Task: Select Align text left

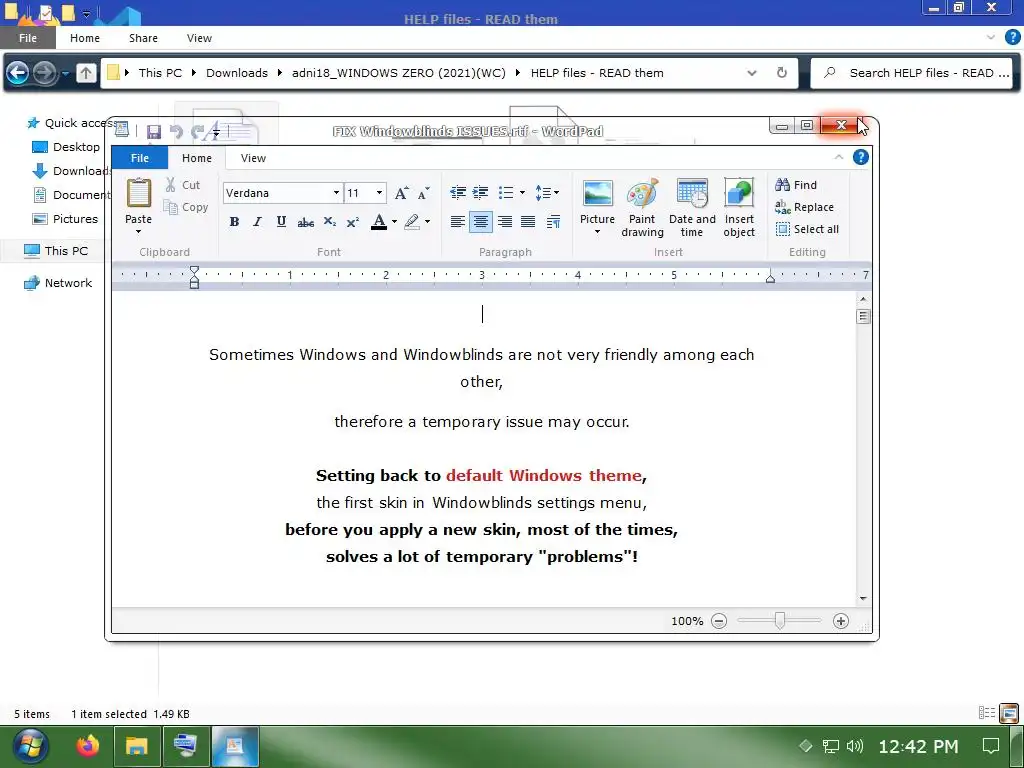Action: click(457, 222)
